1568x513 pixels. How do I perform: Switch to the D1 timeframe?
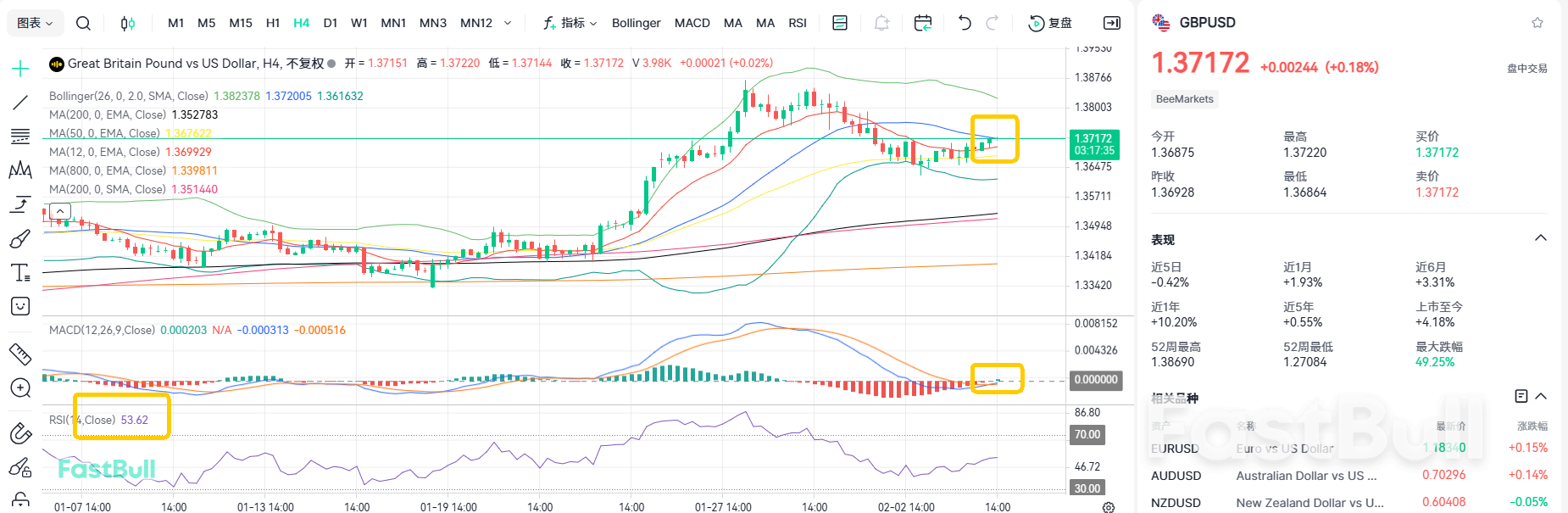coord(331,23)
